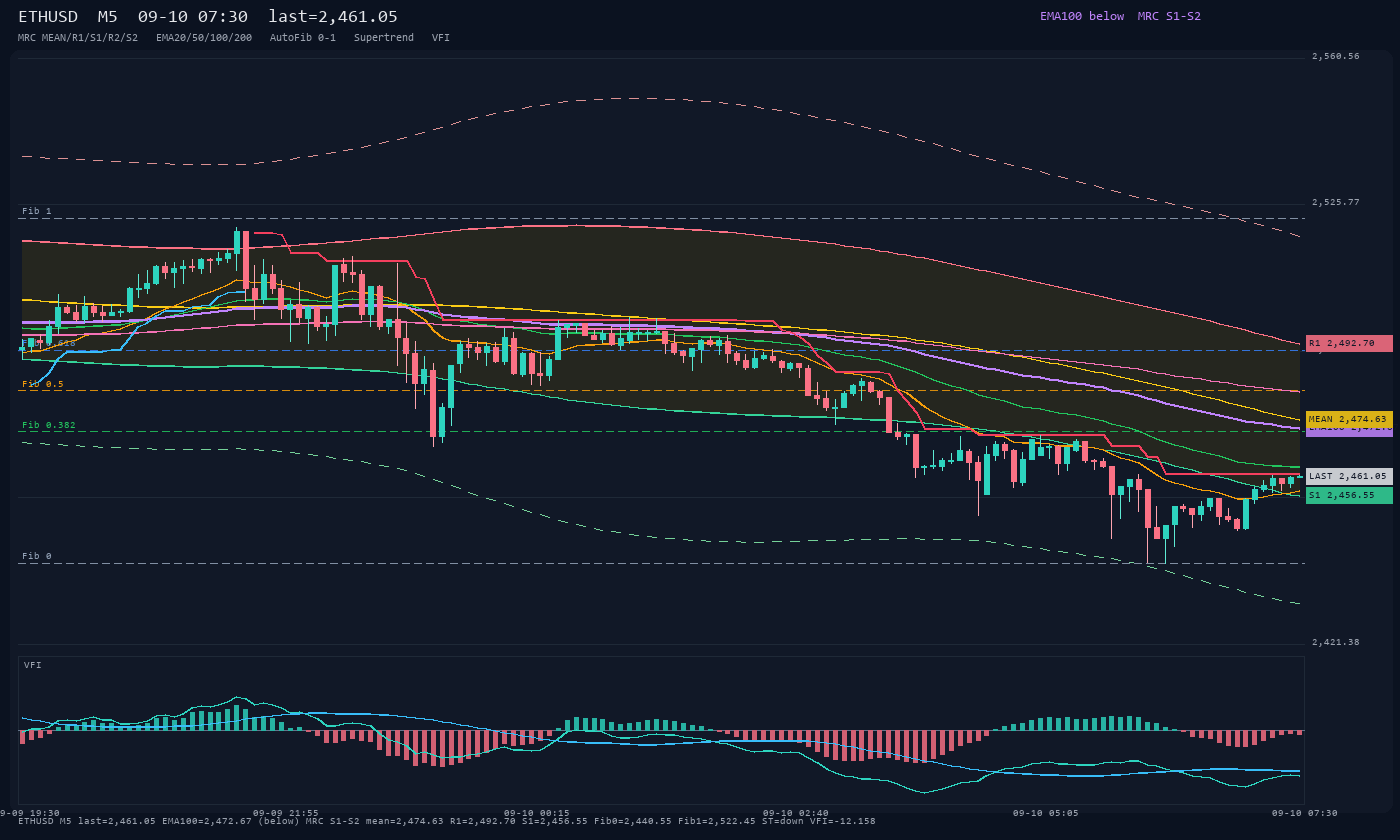
Task: Click the Fib 0 level label
Action: tap(37, 556)
